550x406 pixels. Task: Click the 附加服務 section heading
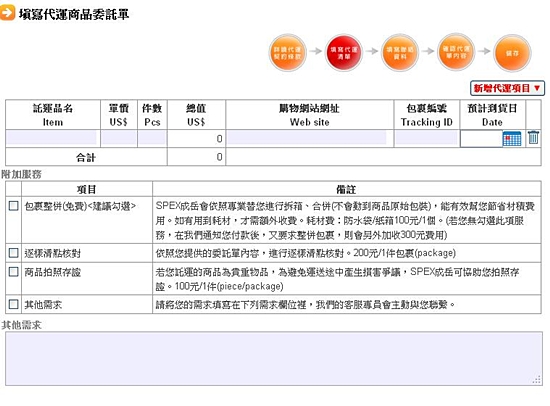pos(21,174)
